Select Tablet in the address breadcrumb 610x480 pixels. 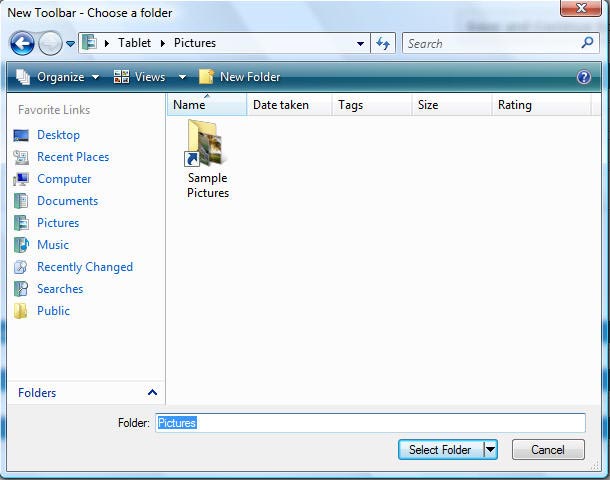pyautogui.click(x=134, y=43)
